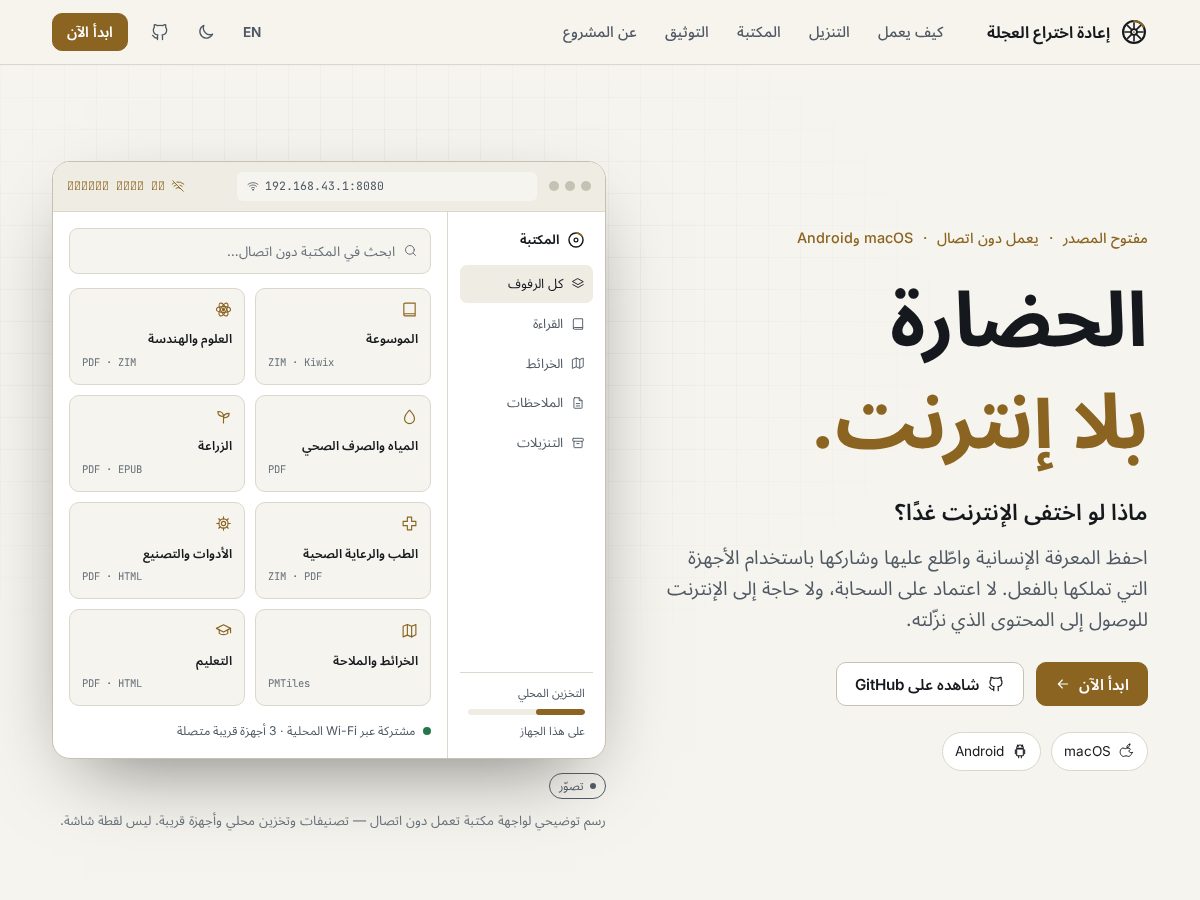Go to the 'التنزيل' nav link
The image size is (1200, 900).
point(829,32)
